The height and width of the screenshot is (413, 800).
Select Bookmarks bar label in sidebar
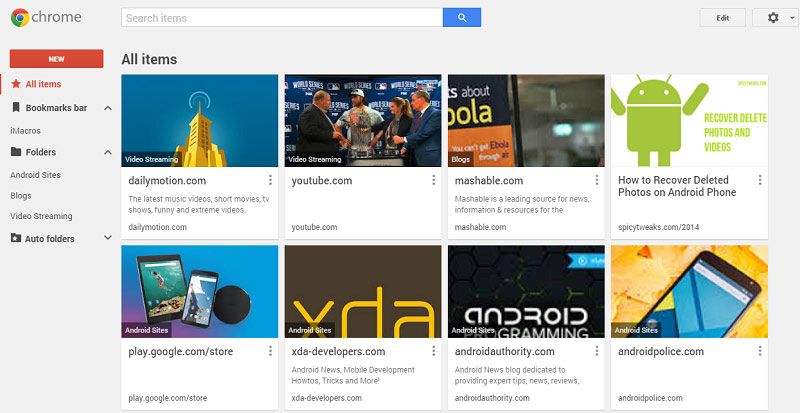click(x=56, y=108)
